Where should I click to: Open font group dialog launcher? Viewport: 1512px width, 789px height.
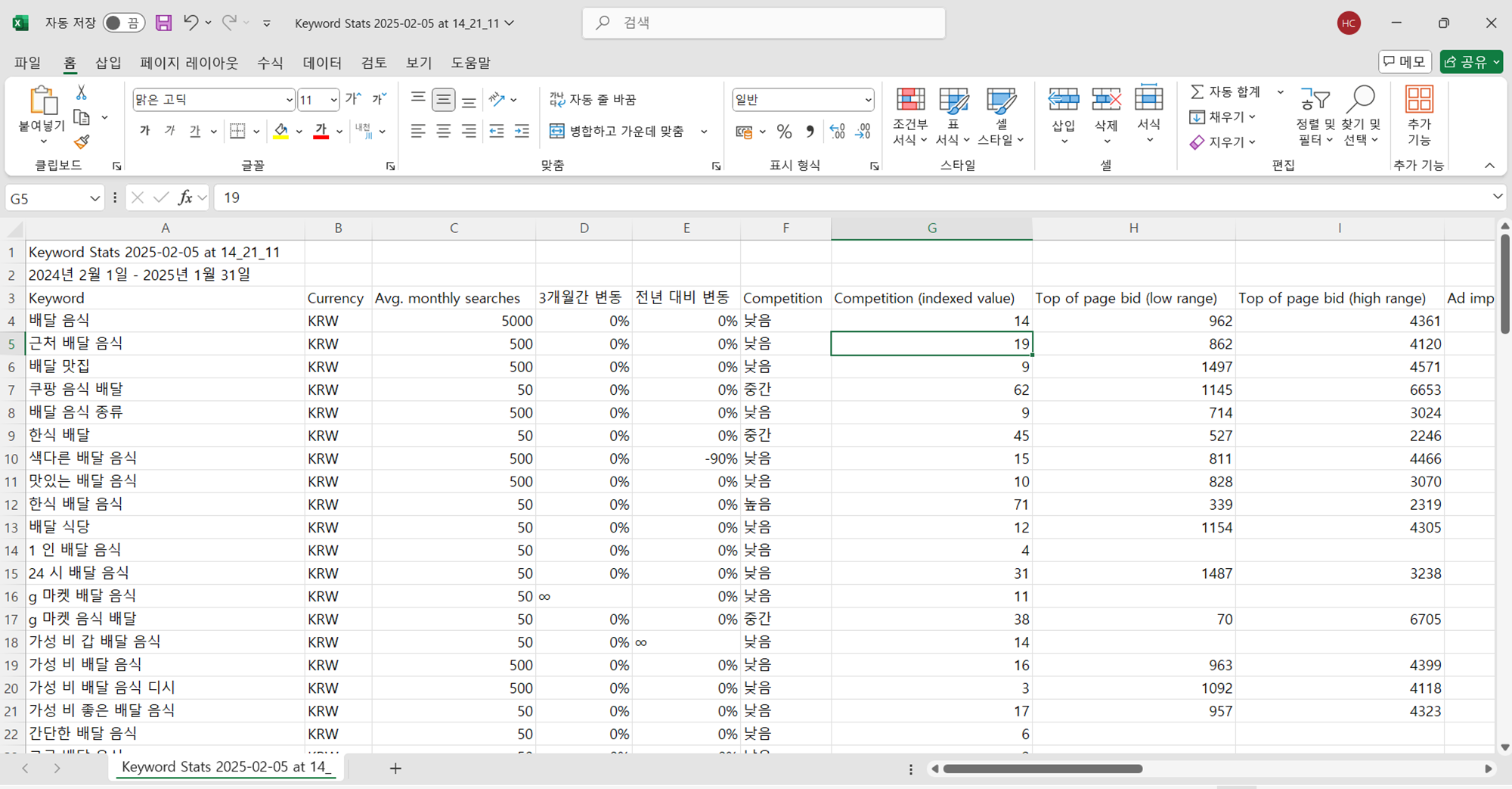tap(391, 166)
